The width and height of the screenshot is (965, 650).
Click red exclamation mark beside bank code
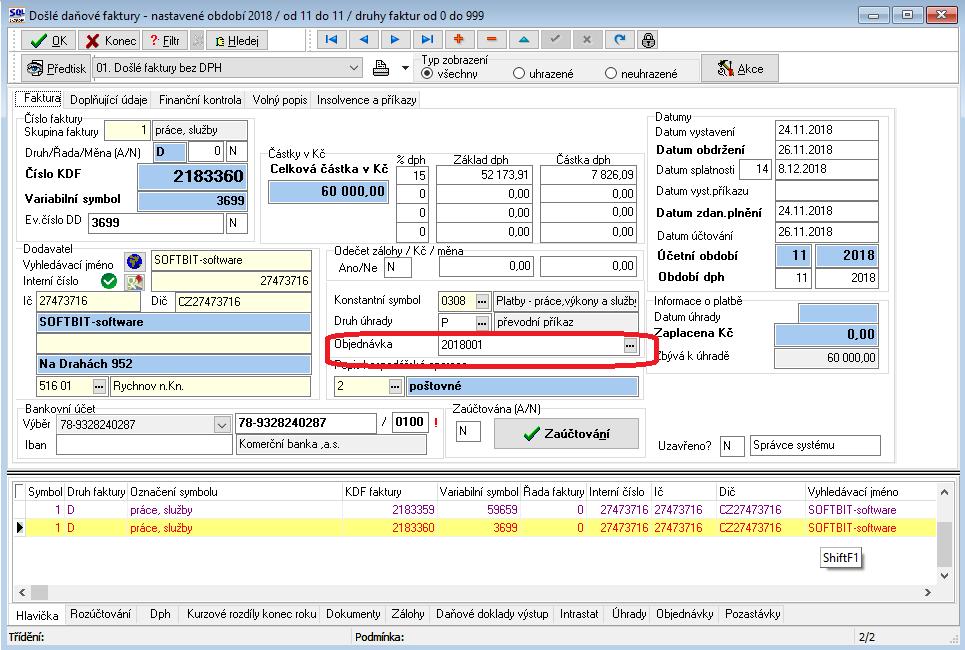point(436,423)
